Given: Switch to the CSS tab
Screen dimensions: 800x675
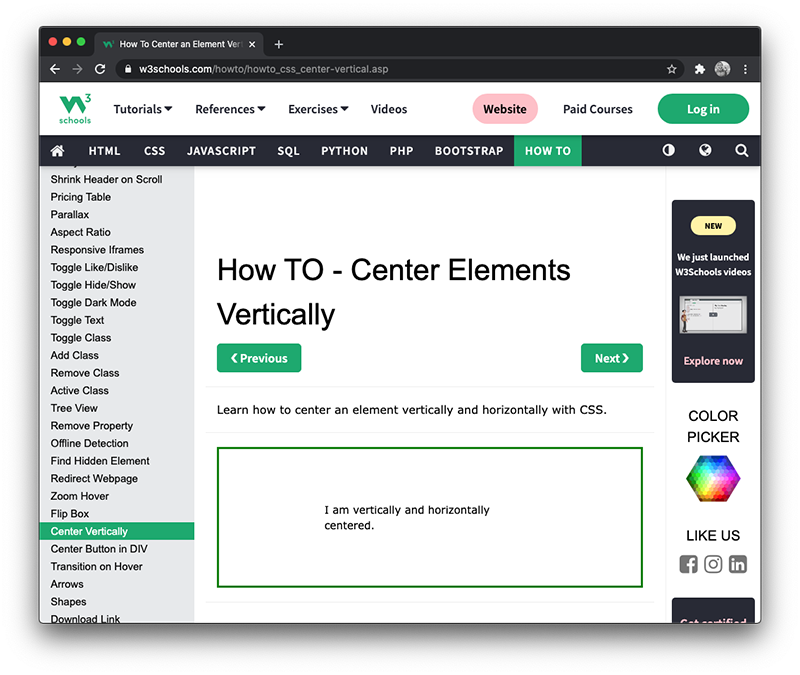Looking at the screenshot, I should tap(154, 150).
